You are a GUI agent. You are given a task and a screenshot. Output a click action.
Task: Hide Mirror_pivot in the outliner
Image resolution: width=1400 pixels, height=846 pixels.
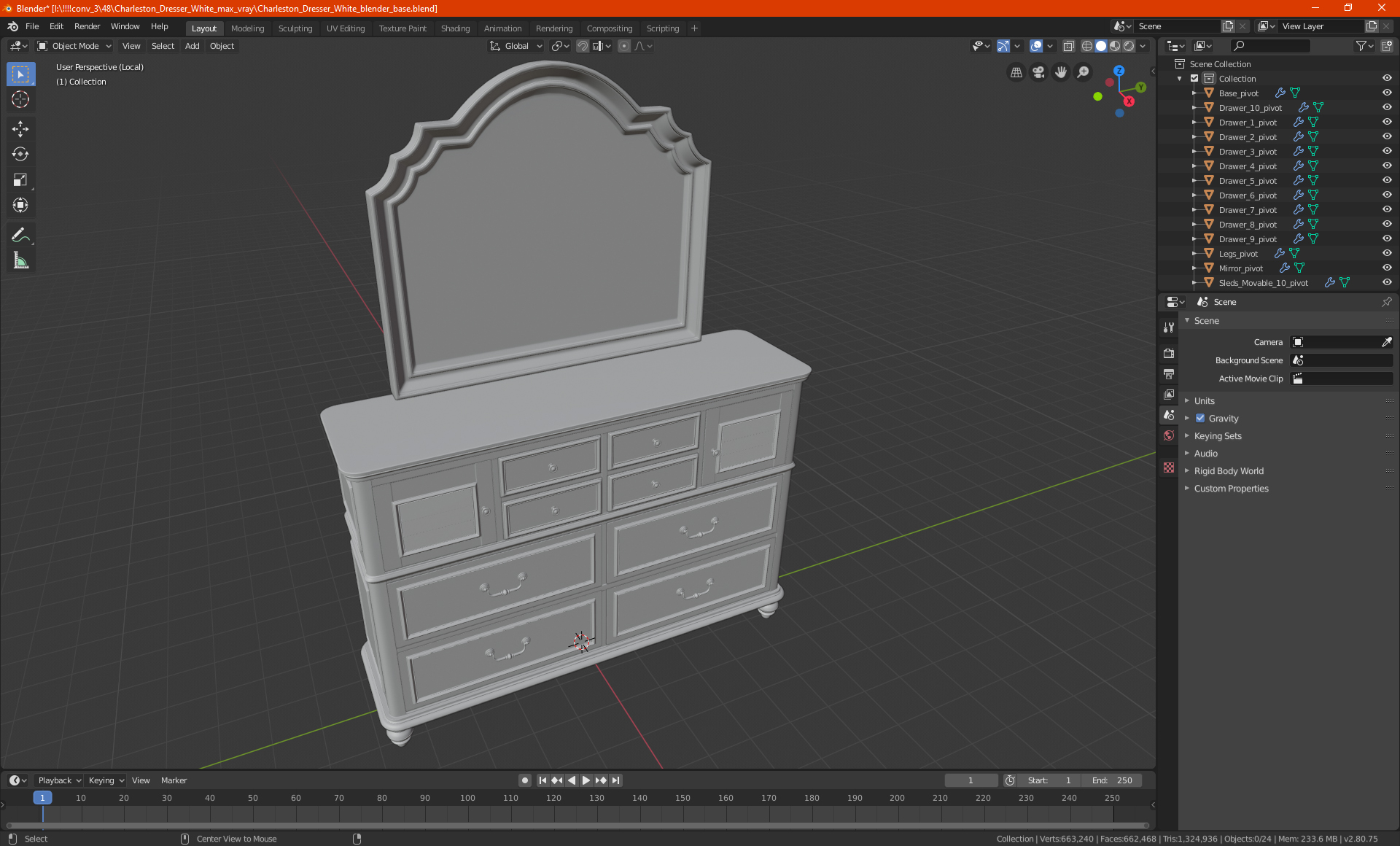coord(1387,268)
